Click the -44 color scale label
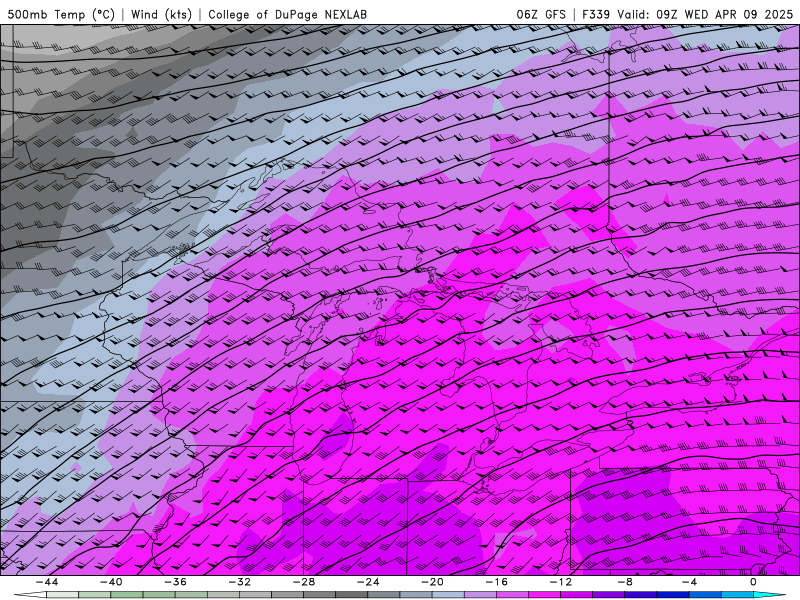Image resolution: width=800 pixels, height=600 pixels. [47, 582]
